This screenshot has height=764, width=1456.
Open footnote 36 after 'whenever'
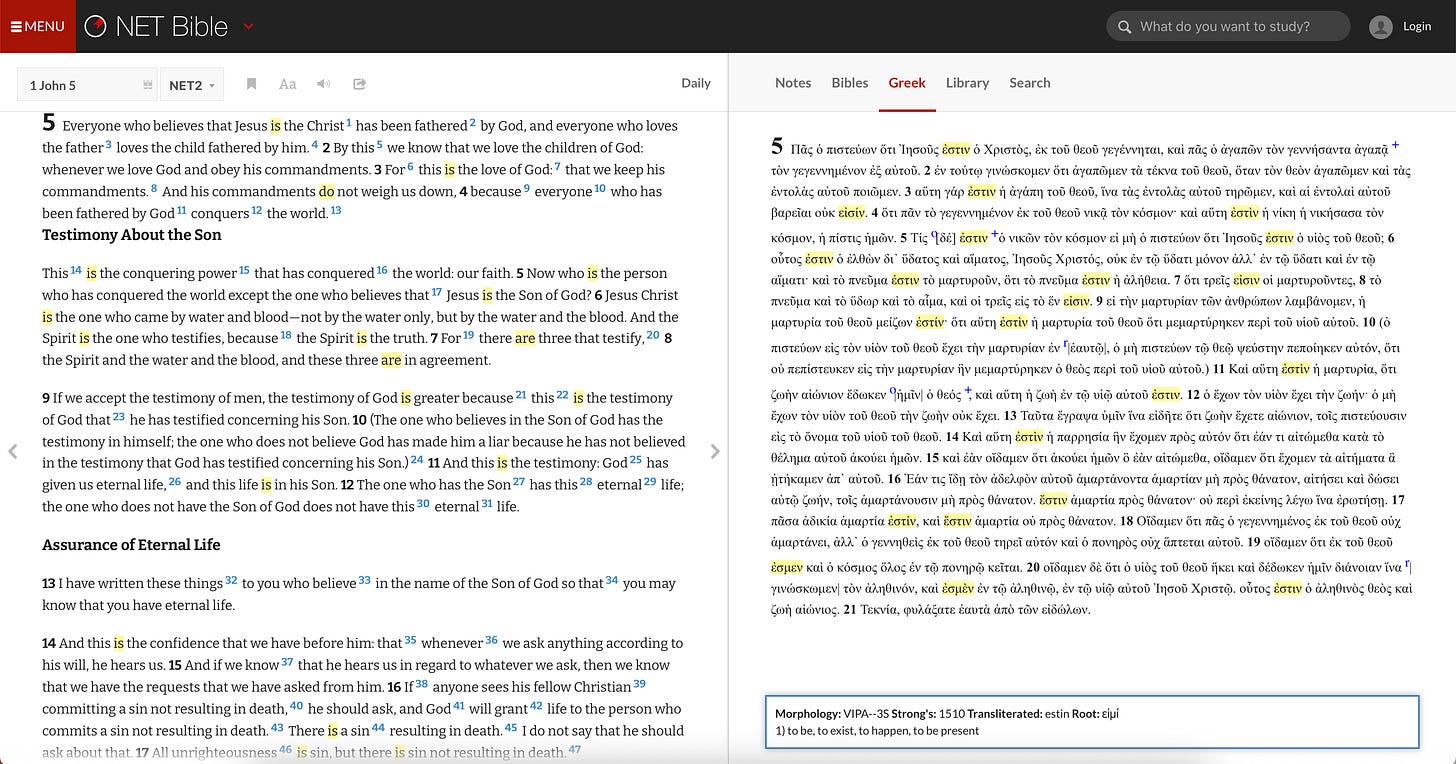[x=491, y=640]
